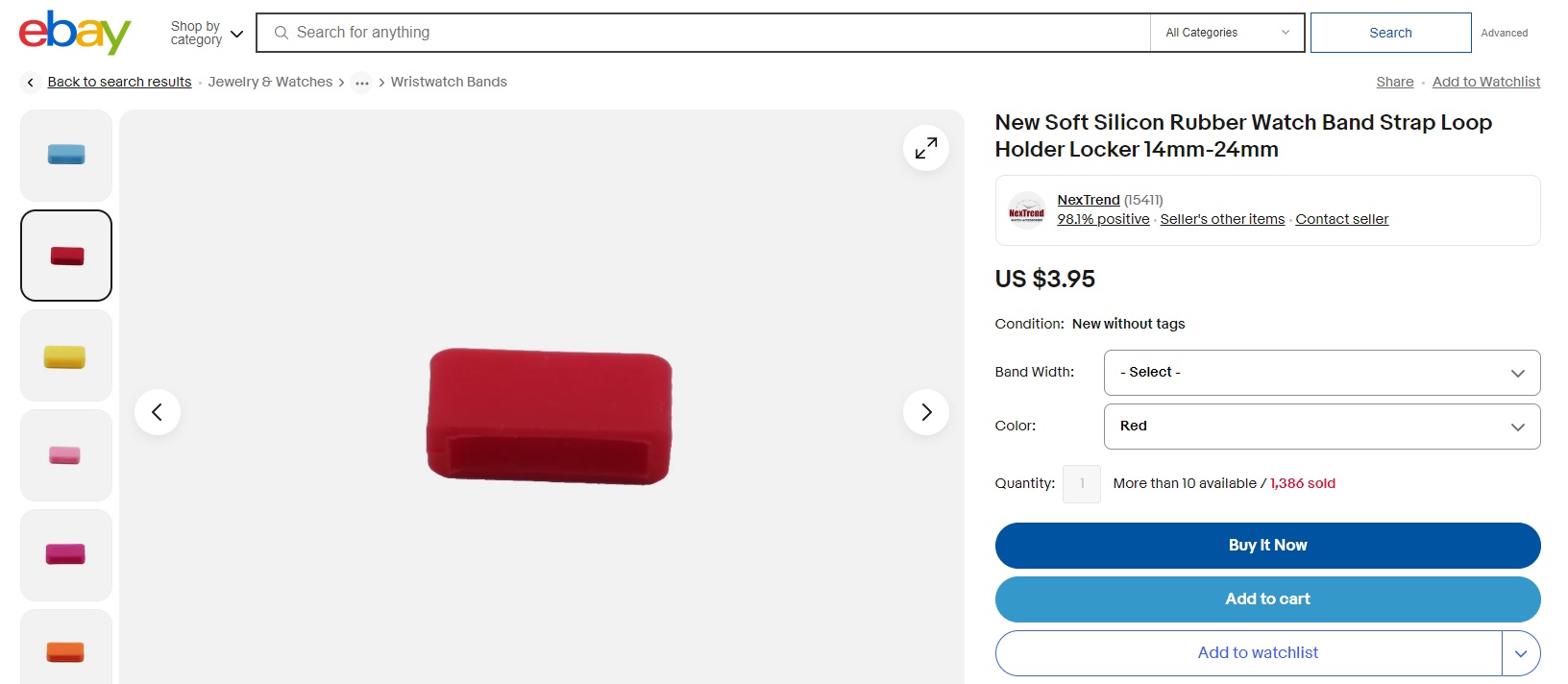Open the NexTrend seller logo

pos(1026,210)
